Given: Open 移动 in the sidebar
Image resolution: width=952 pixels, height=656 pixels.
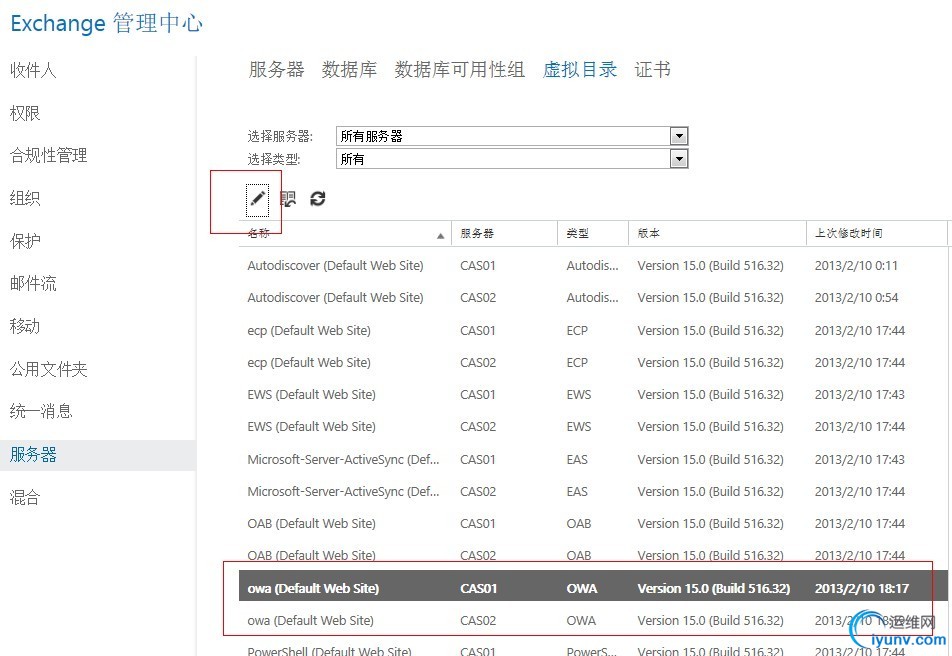Looking at the screenshot, I should [x=25, y=326].
